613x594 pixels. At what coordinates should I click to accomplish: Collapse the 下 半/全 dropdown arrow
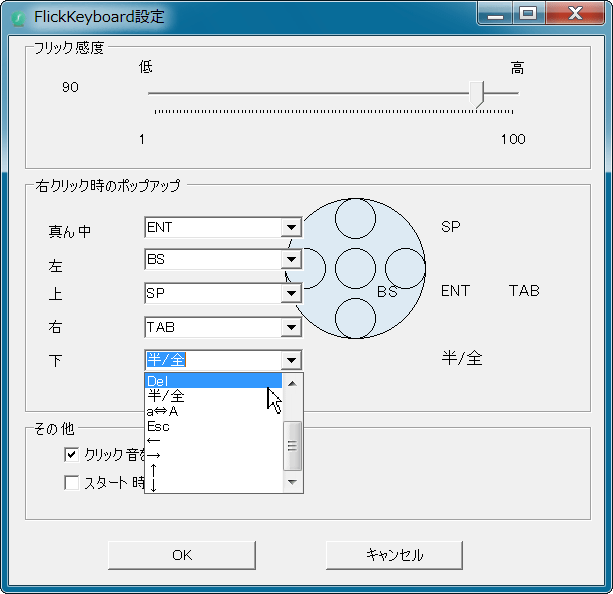(291, 360)
